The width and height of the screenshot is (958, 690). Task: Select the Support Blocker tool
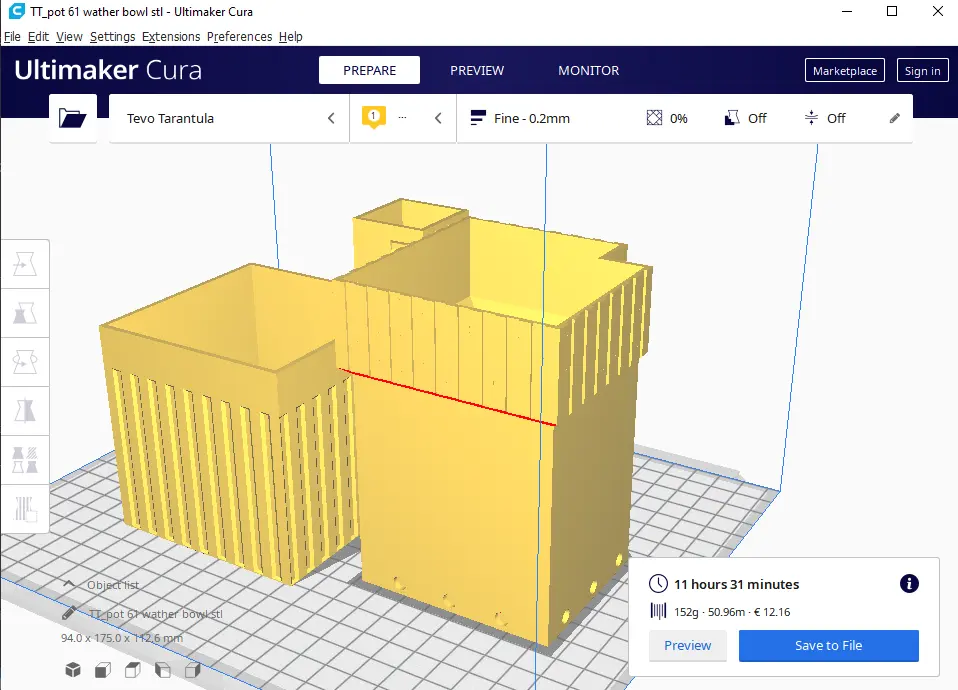[x=25, y=508]
